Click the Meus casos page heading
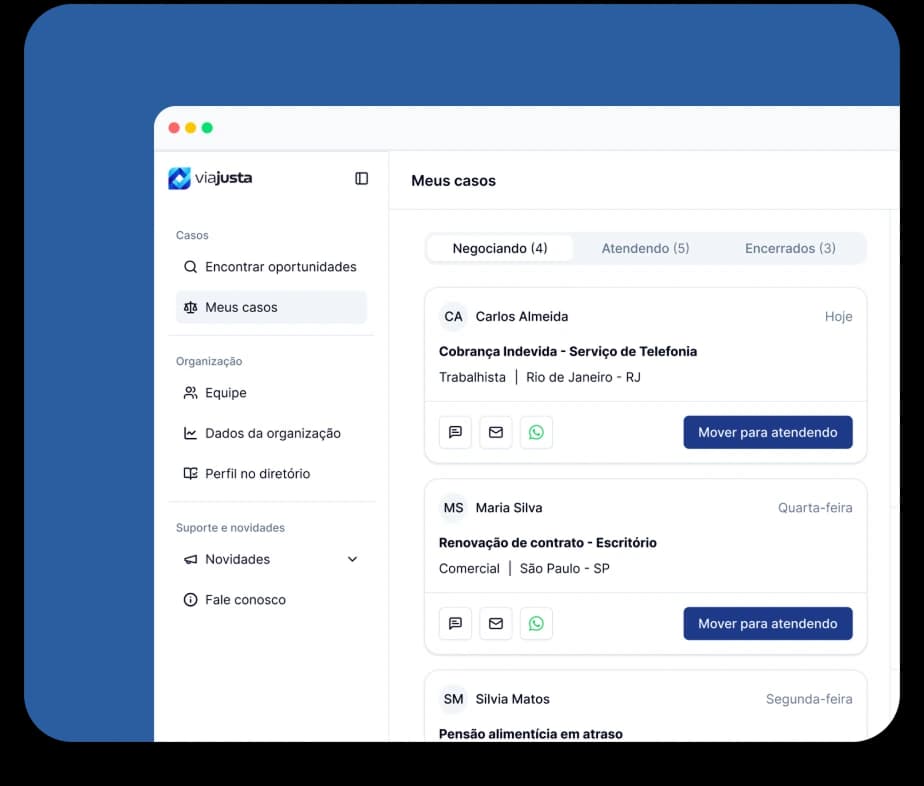924x786 pixels. click(453, 181)
